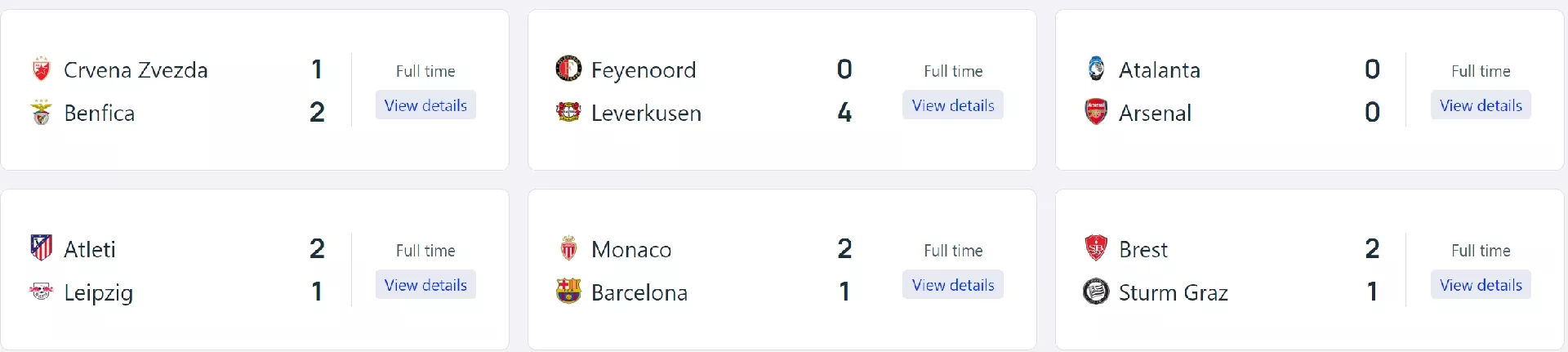This screenshot has width=1568, height=352.
Task: View details for Crvena Zvezda vs Benfica
Action: (x=425, y=105)
